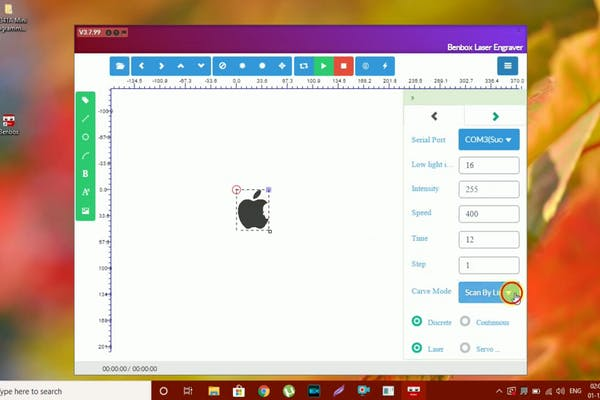Screen dimensions: 600x400
Task: Select the bold B text tool
Action: pyautogui.click(x=85, y=174)
